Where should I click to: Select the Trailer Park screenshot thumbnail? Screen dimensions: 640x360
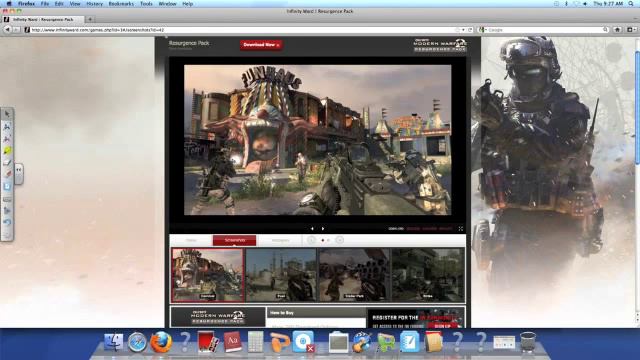click(354, 275)
